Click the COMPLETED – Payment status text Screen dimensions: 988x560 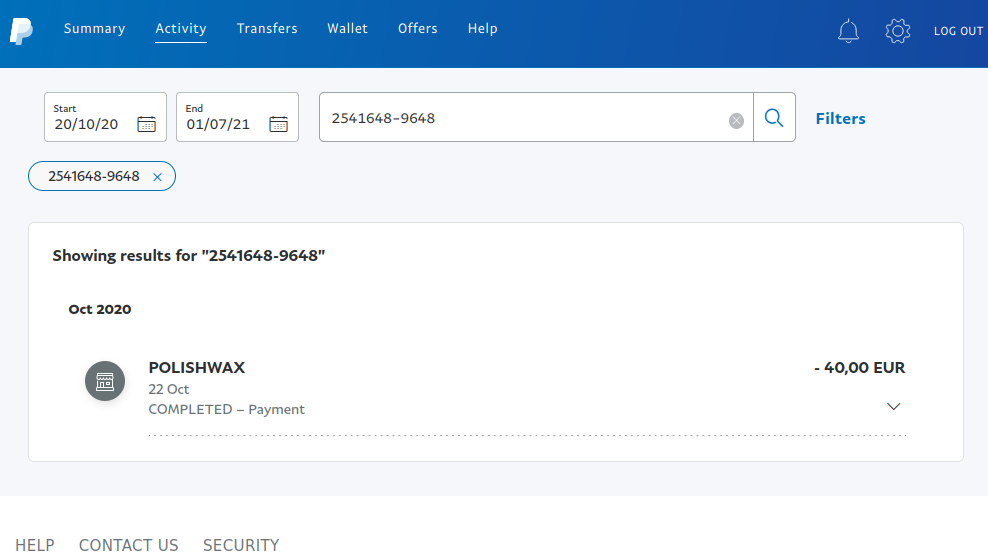(x=227, y=409)
